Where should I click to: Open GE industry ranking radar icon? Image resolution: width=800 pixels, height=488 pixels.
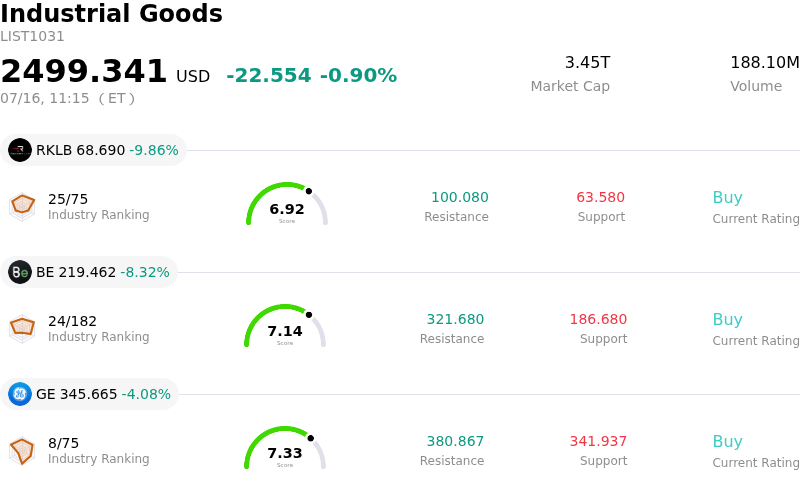click(x=22, y=451)
